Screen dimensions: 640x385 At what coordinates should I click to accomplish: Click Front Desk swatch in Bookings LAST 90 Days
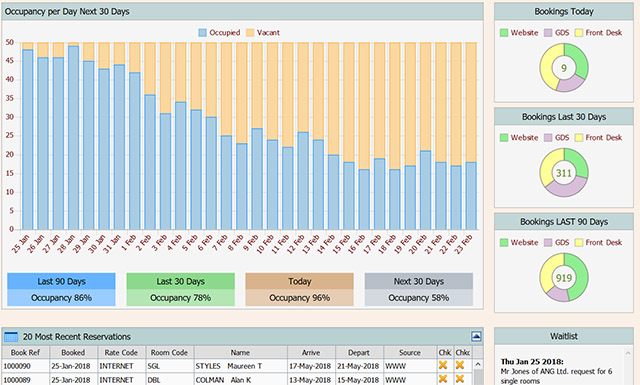tap(579, 243)
